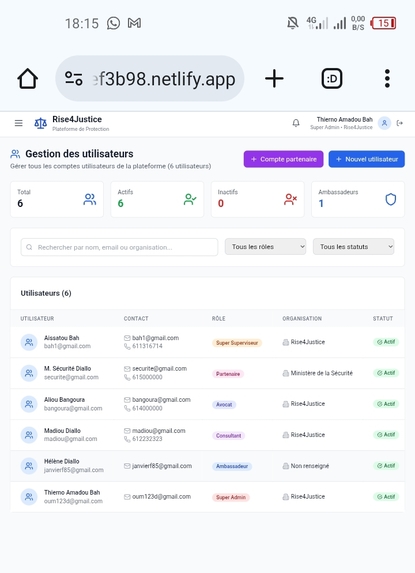
Task: Click the Super Admin role badge
Action: (231, 497)
